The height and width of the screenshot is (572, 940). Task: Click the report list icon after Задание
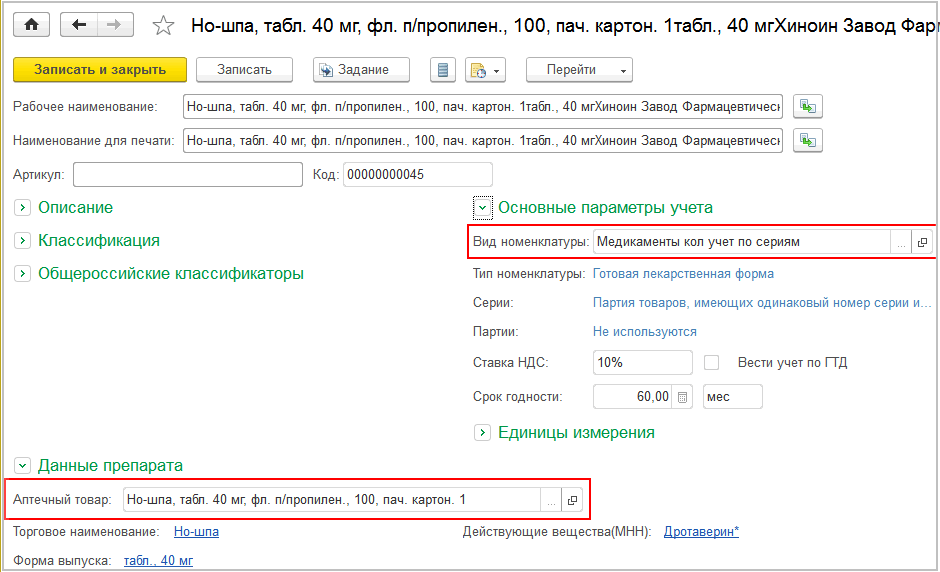[x=445, y=70]
